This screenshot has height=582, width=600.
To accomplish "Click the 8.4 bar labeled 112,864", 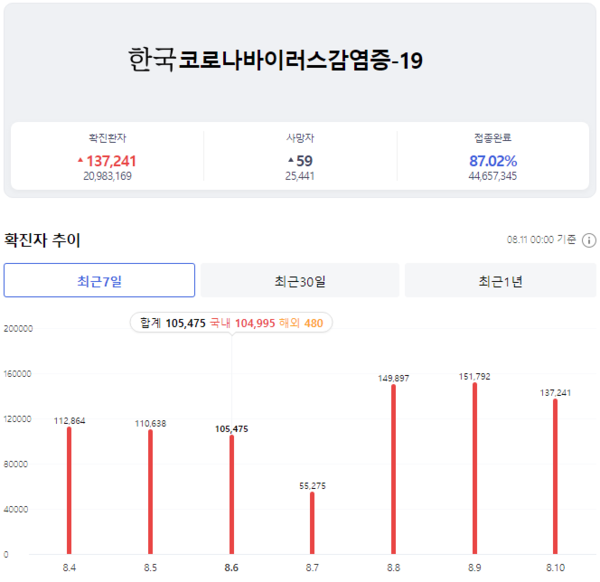I will click(x=69, y=491).
